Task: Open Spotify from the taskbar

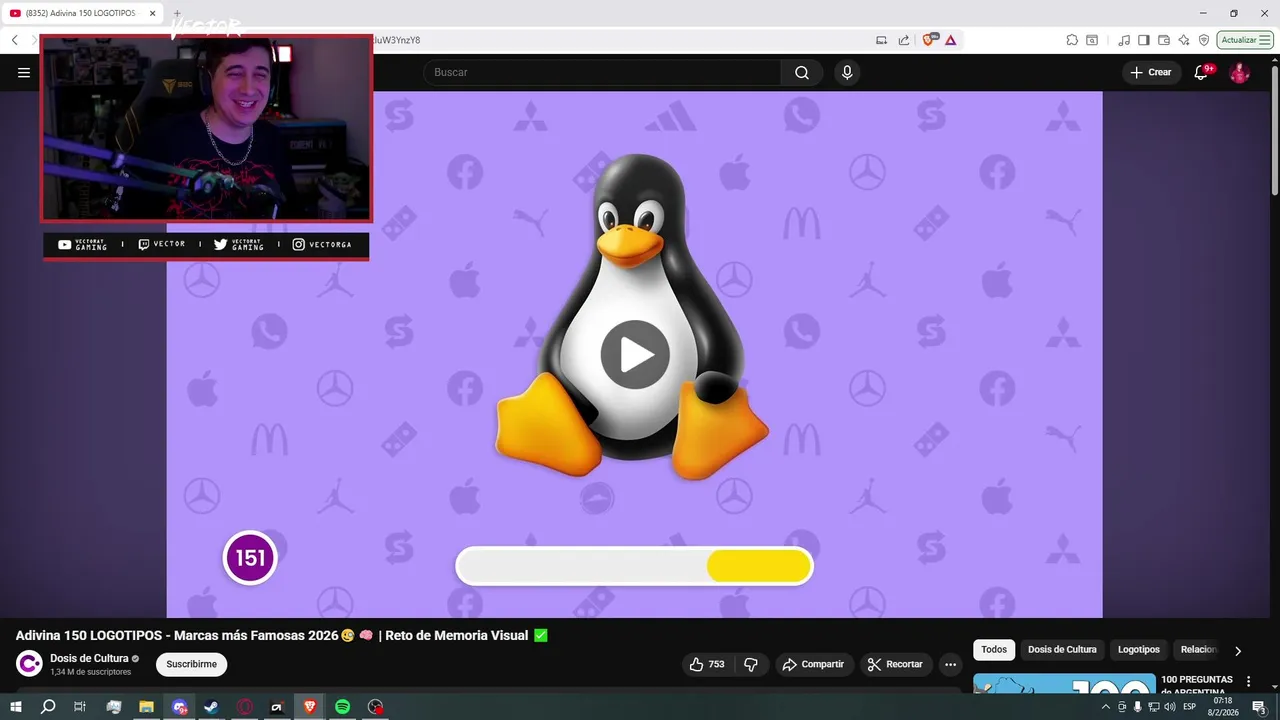Action: coord(342,707)
